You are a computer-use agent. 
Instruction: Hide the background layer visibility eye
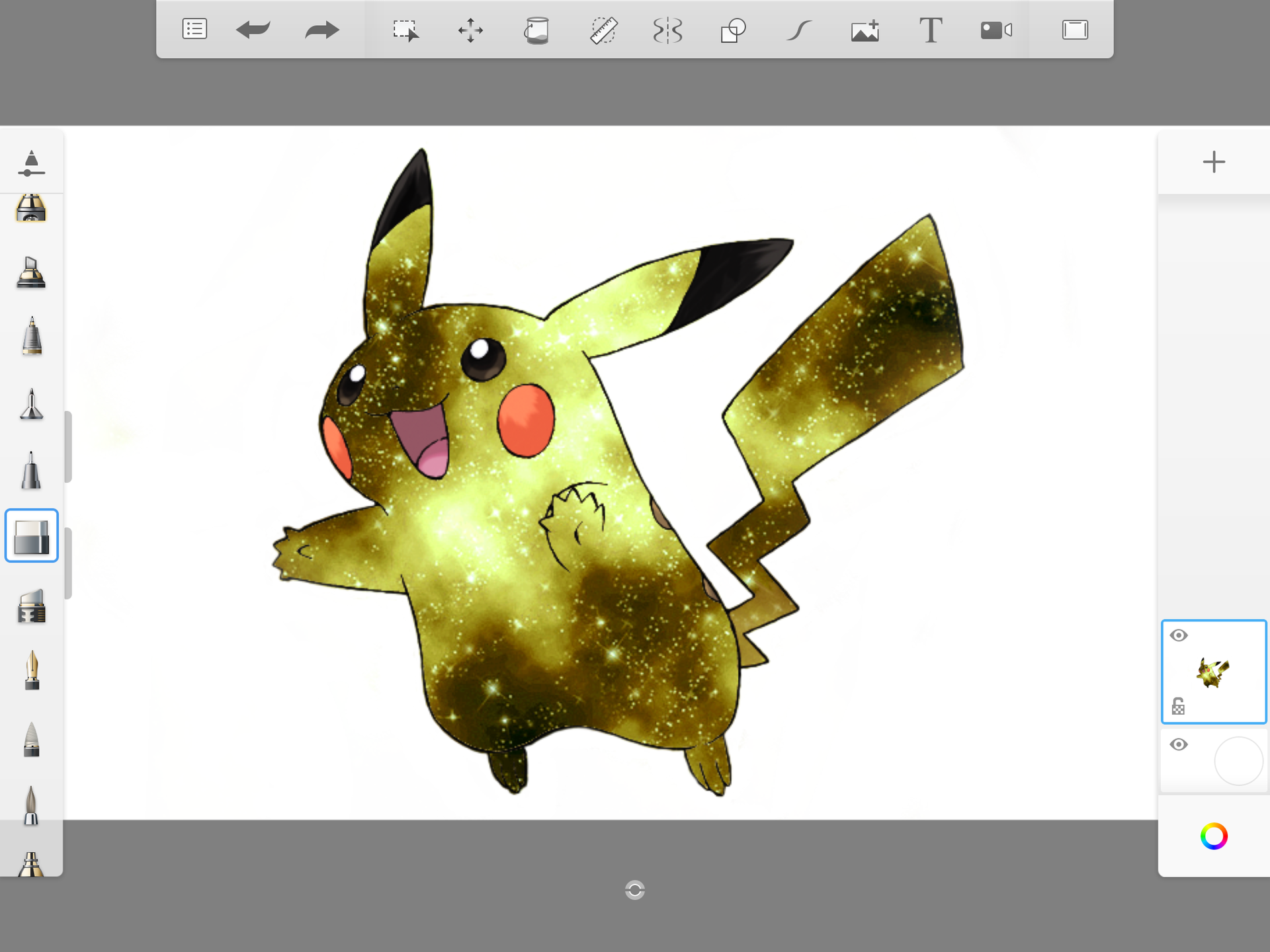tap(1179, 744)
